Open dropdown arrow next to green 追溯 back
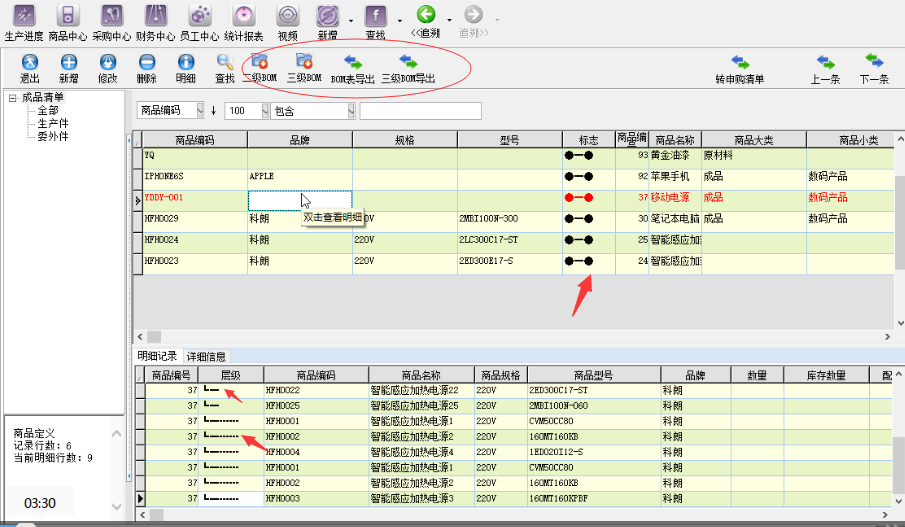Image resolution: width=905 pixels, height=527 pixels. (x=449, y=21)
